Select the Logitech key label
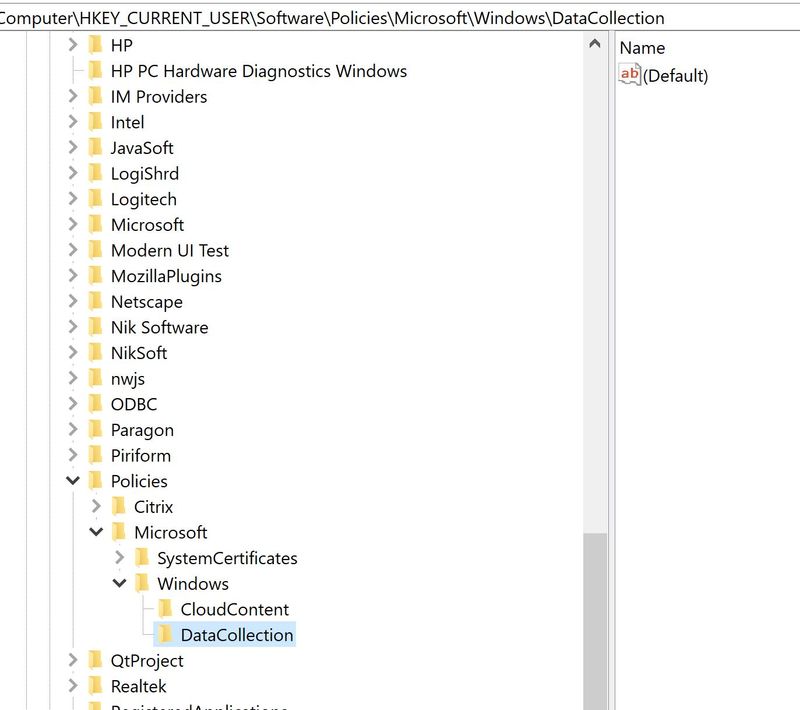Image resolution: width=800 pixels, height=710 pixels. tap(143, 199)
